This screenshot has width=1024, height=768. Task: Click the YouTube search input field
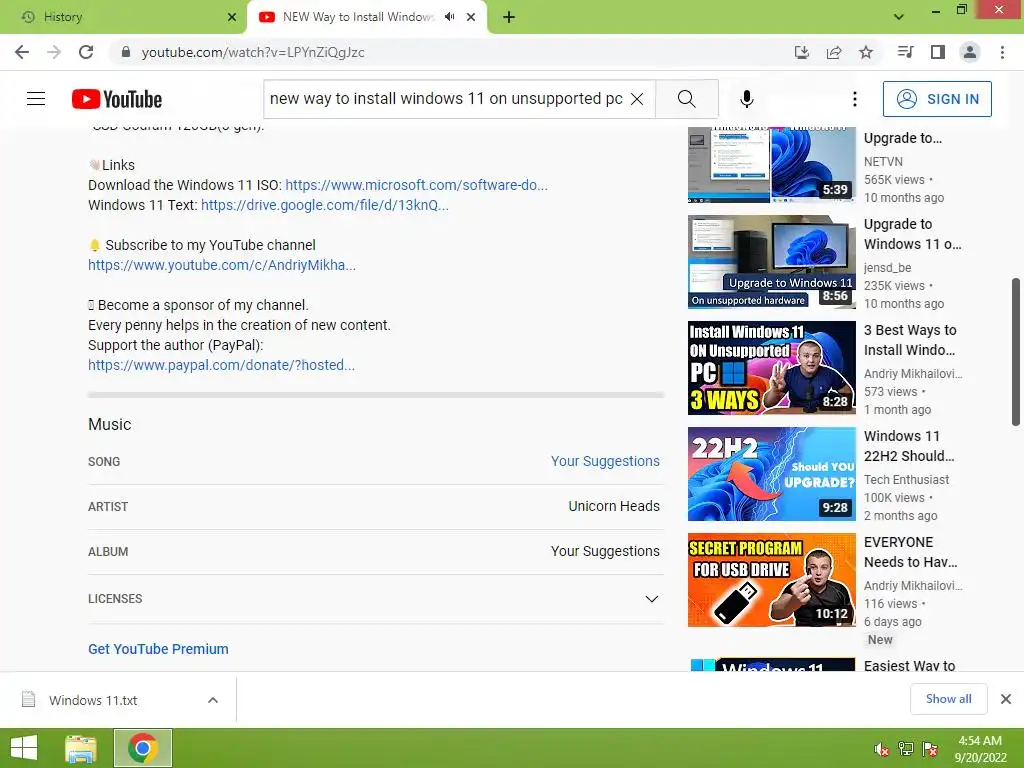click(446, 99)
